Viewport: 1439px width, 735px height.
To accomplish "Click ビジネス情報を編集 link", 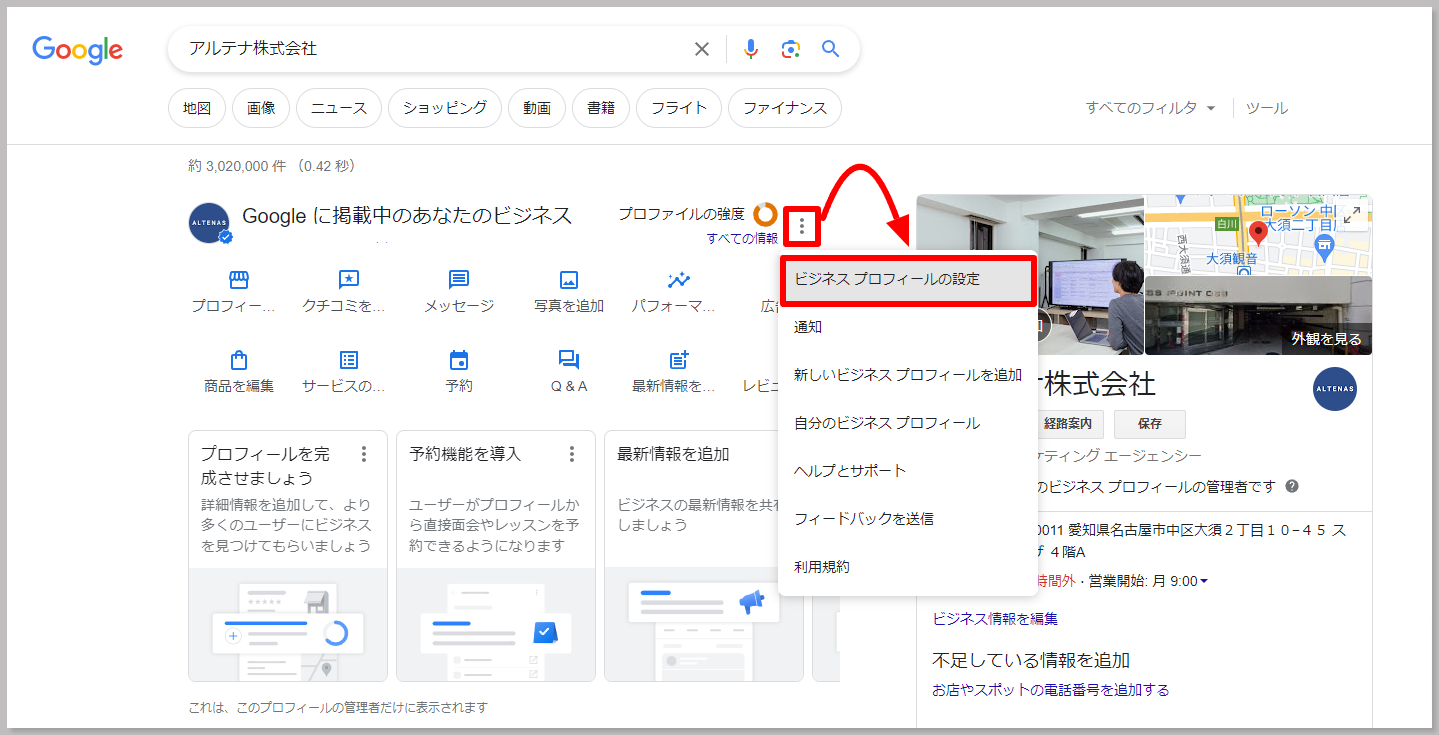I will 995,619.
